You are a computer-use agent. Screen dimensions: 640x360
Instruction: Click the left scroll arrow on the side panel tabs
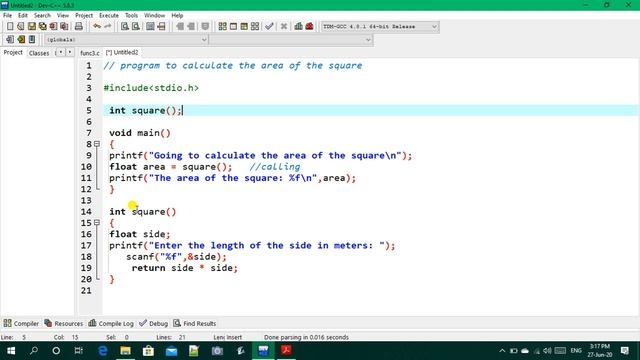coord(61,52)
